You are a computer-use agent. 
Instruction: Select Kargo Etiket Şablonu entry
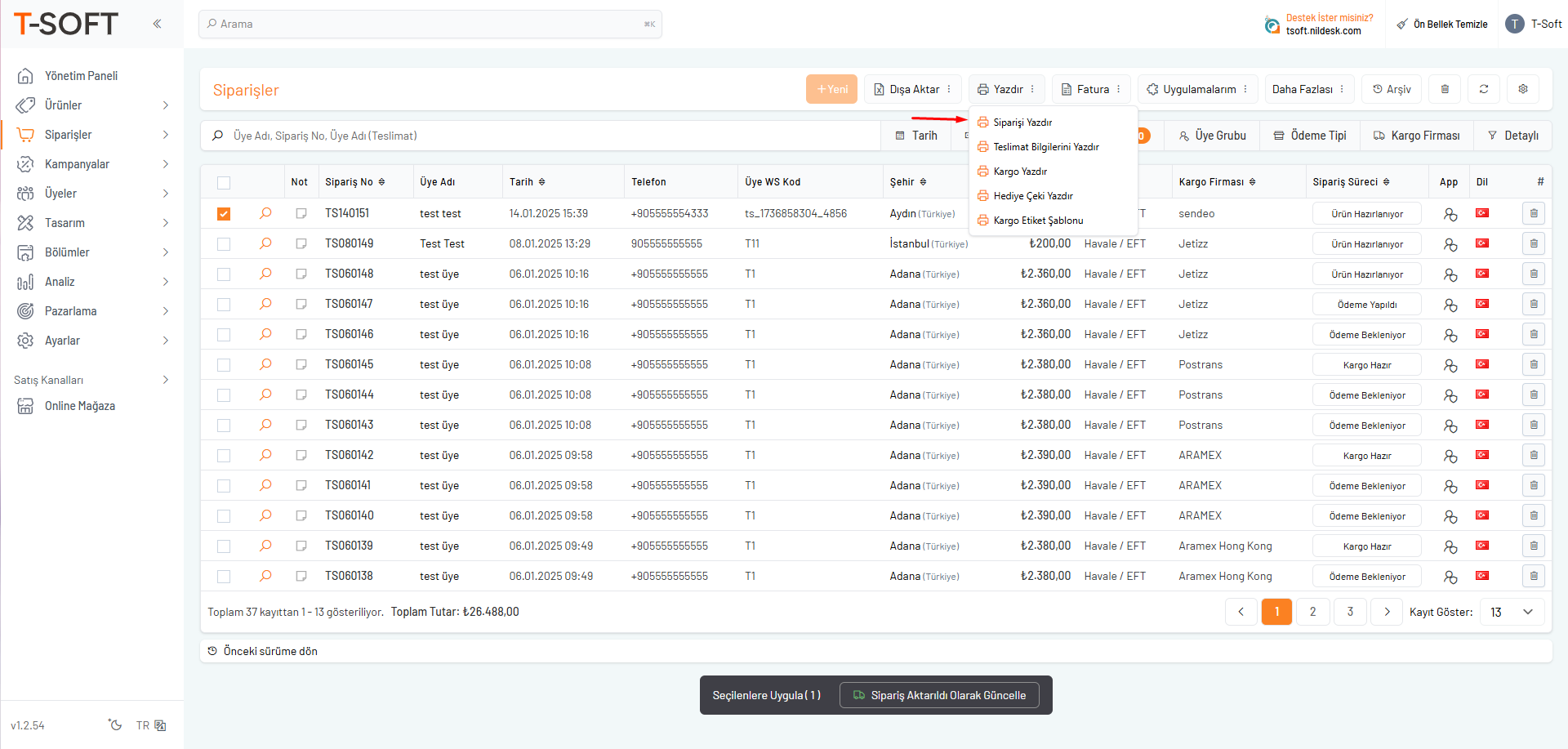pos(1053,221)
